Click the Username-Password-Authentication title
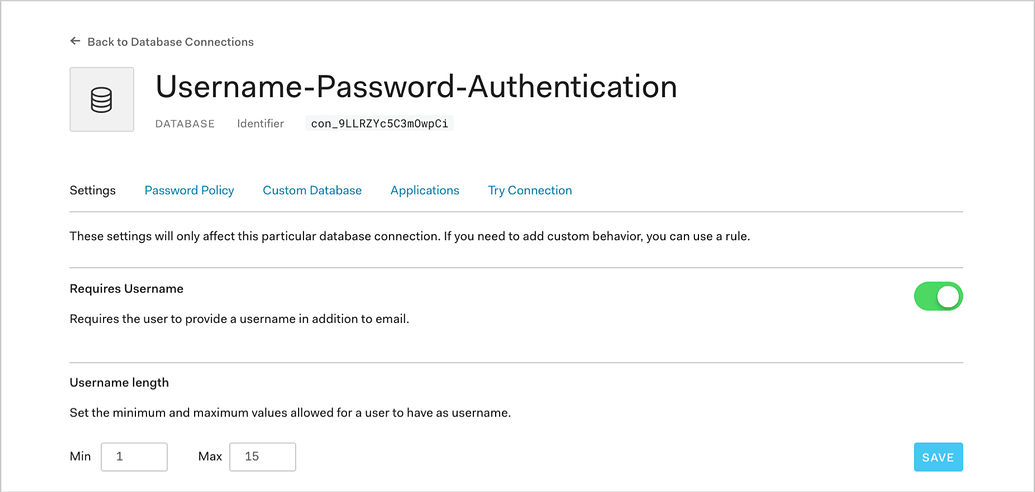 416,87
